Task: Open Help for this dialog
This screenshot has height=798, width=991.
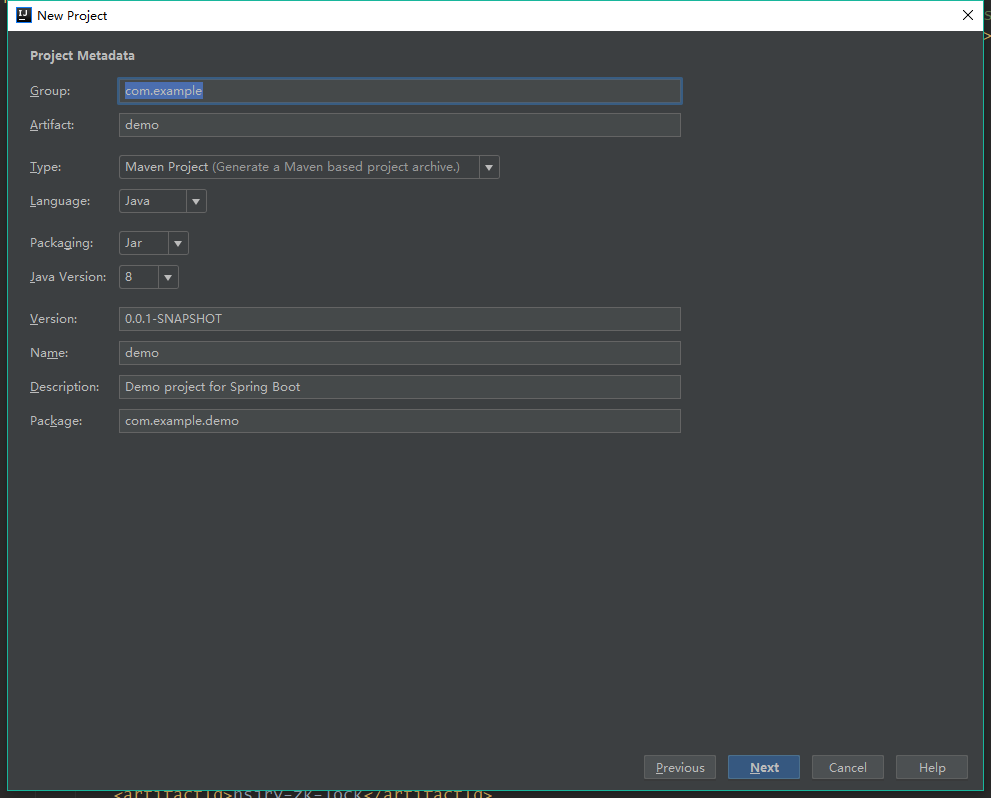Action: click(x=932, y=768)
